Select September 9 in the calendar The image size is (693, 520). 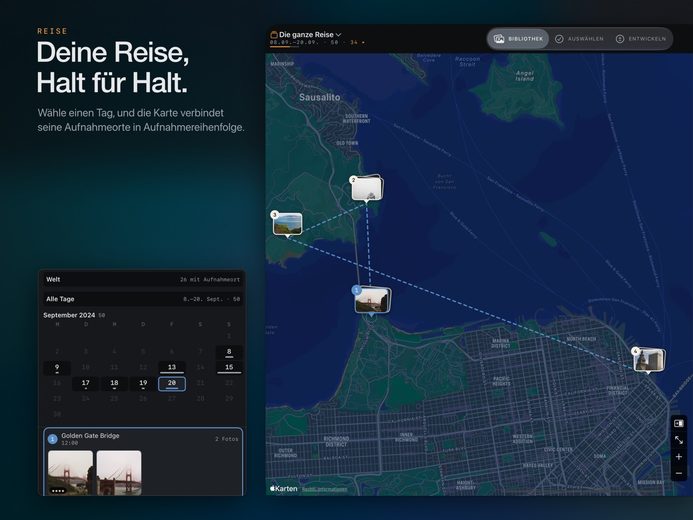(x=57, y=368)
